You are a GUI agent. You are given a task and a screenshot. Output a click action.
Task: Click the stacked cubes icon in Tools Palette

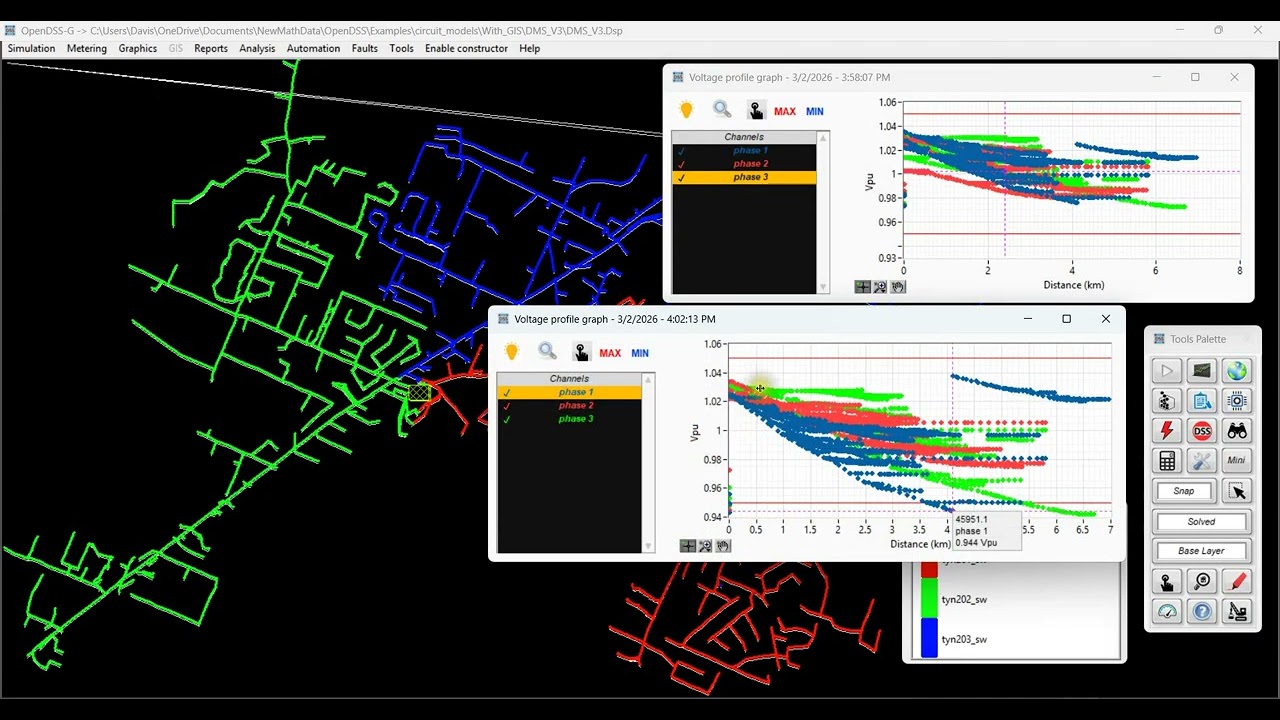[1167, 401]
